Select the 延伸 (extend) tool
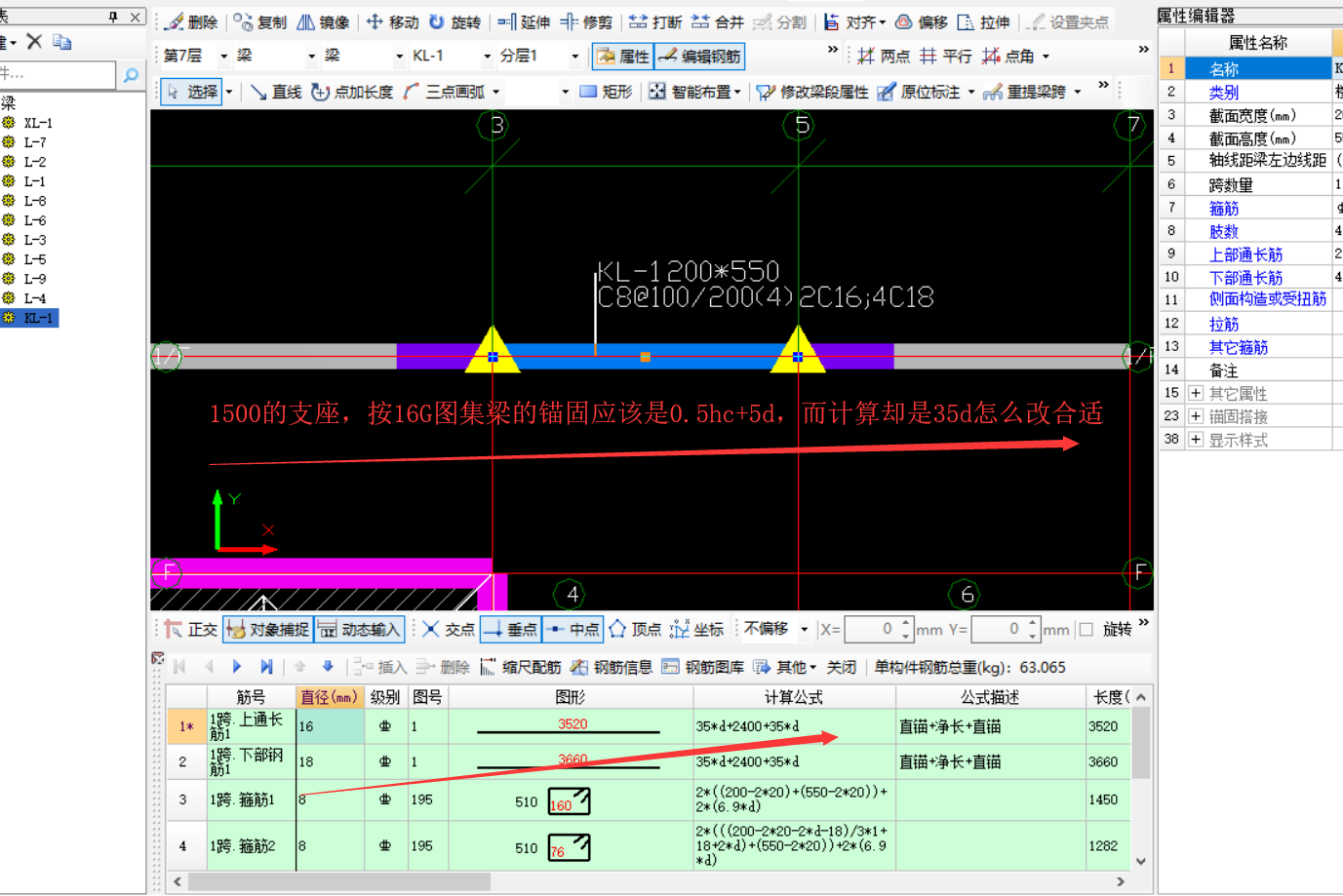The image size is (1343, 896). pos(524,22)
